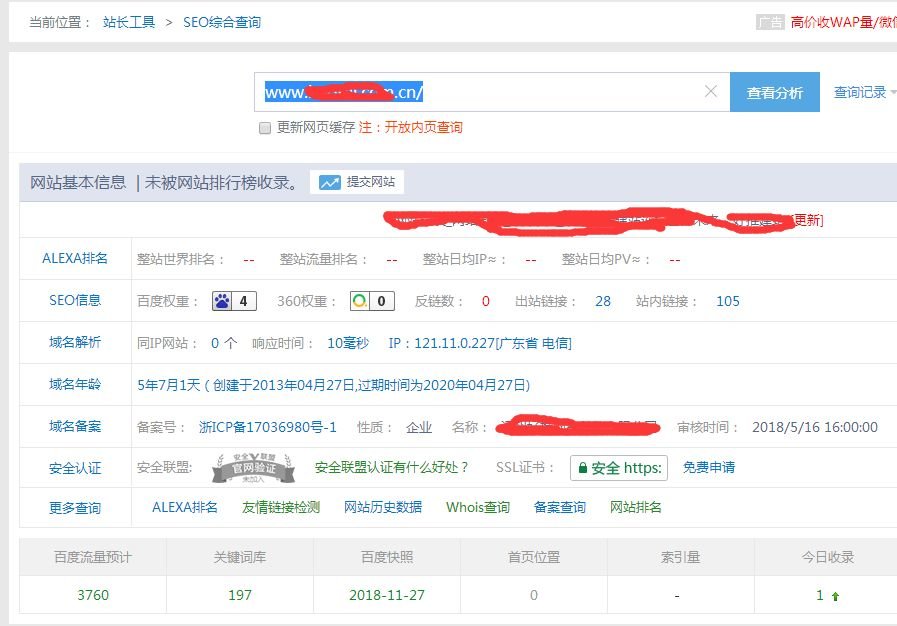Click the green up arrow beside today's inclusion
897x626 pixels.
(x=836, y=594)
